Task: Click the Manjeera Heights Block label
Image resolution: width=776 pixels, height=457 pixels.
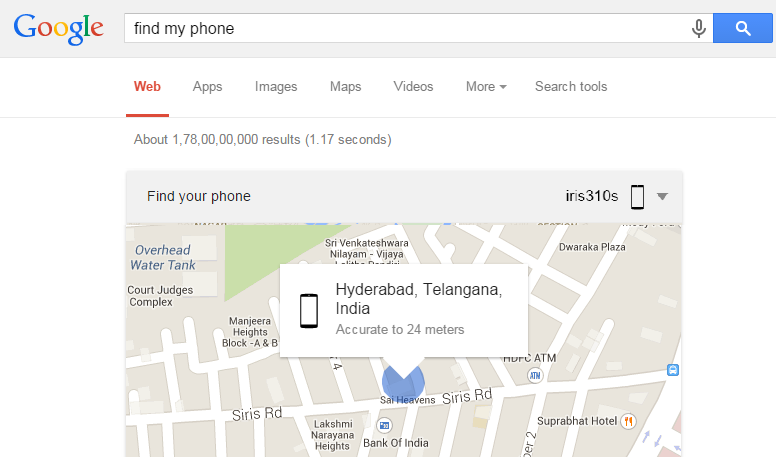Action: coord(250,332)
